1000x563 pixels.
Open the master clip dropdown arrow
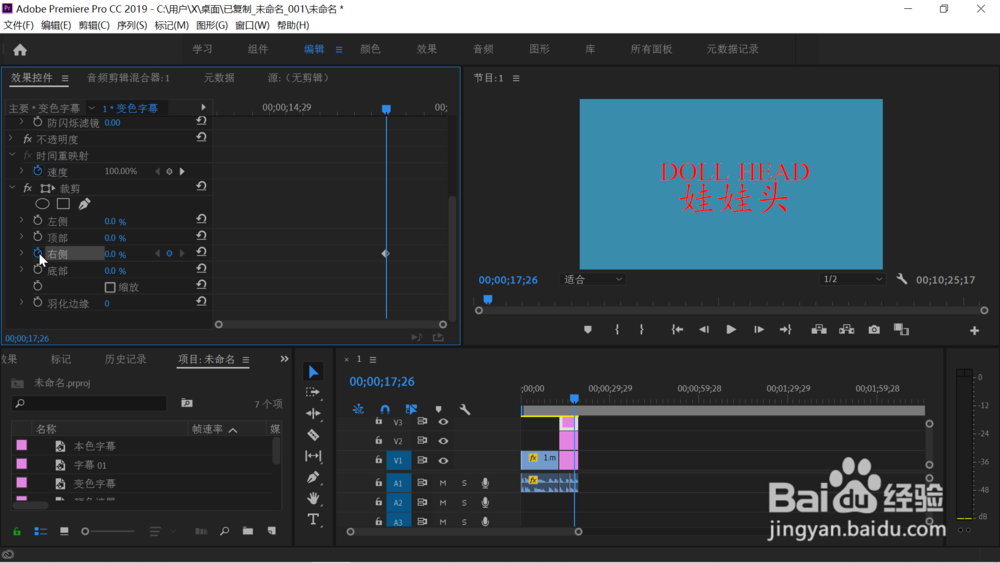point(92,108)
